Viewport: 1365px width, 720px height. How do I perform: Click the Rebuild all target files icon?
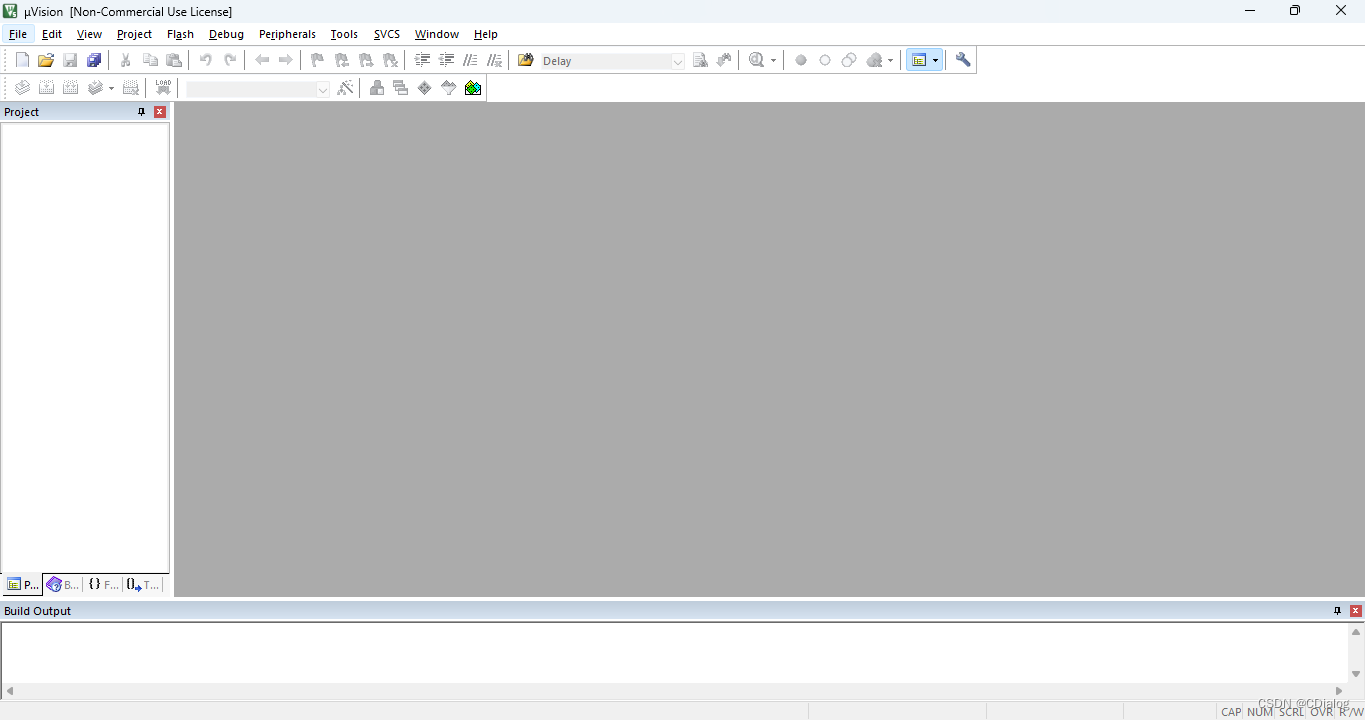(x=70, y=88)
